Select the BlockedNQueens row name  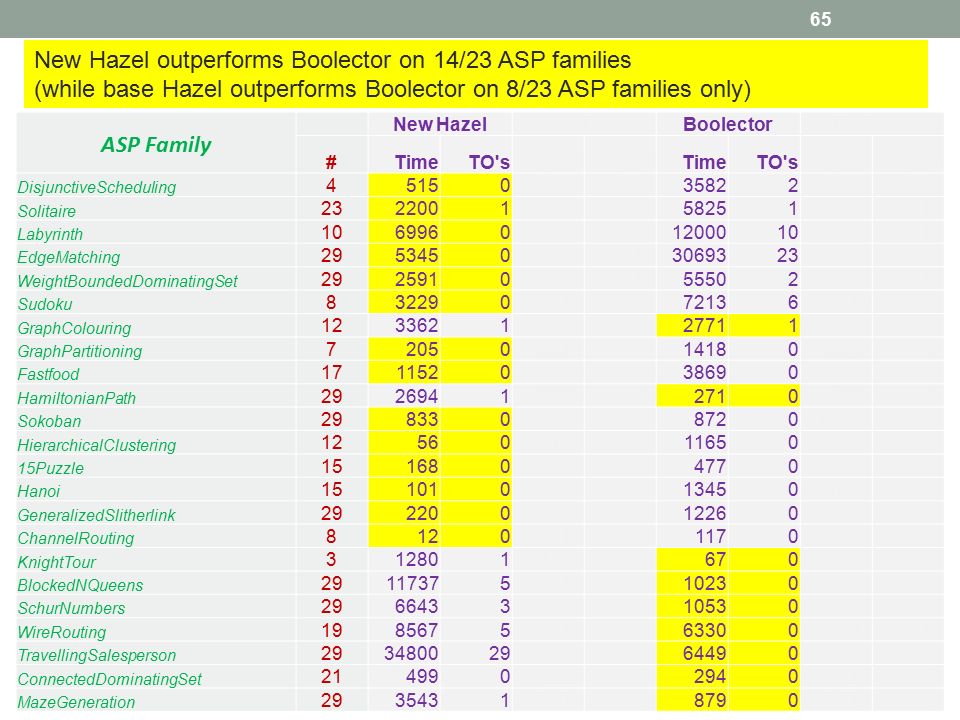(x=80, y=585)
